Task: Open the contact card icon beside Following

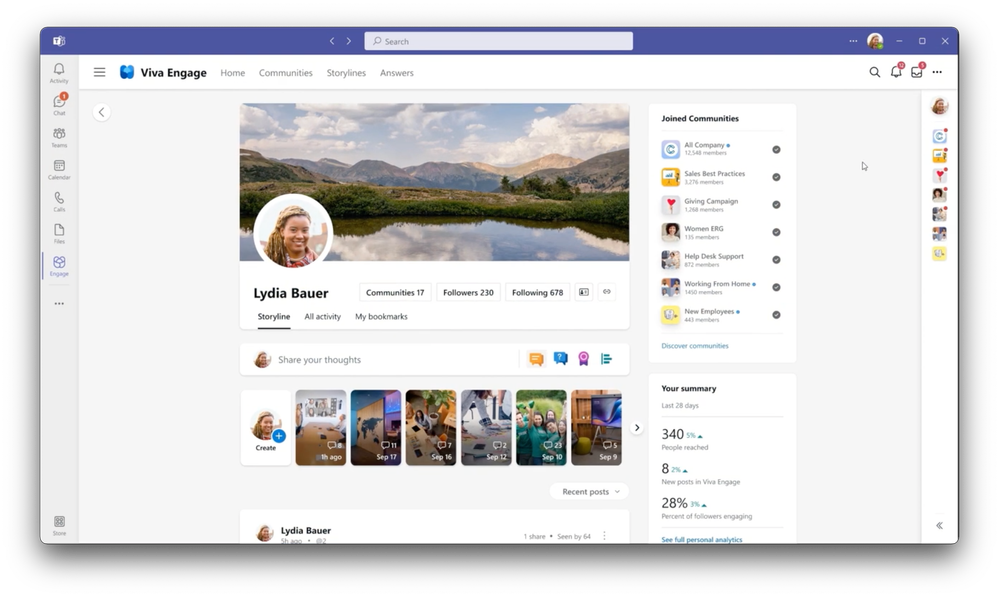Action: [x=584, y=292]
